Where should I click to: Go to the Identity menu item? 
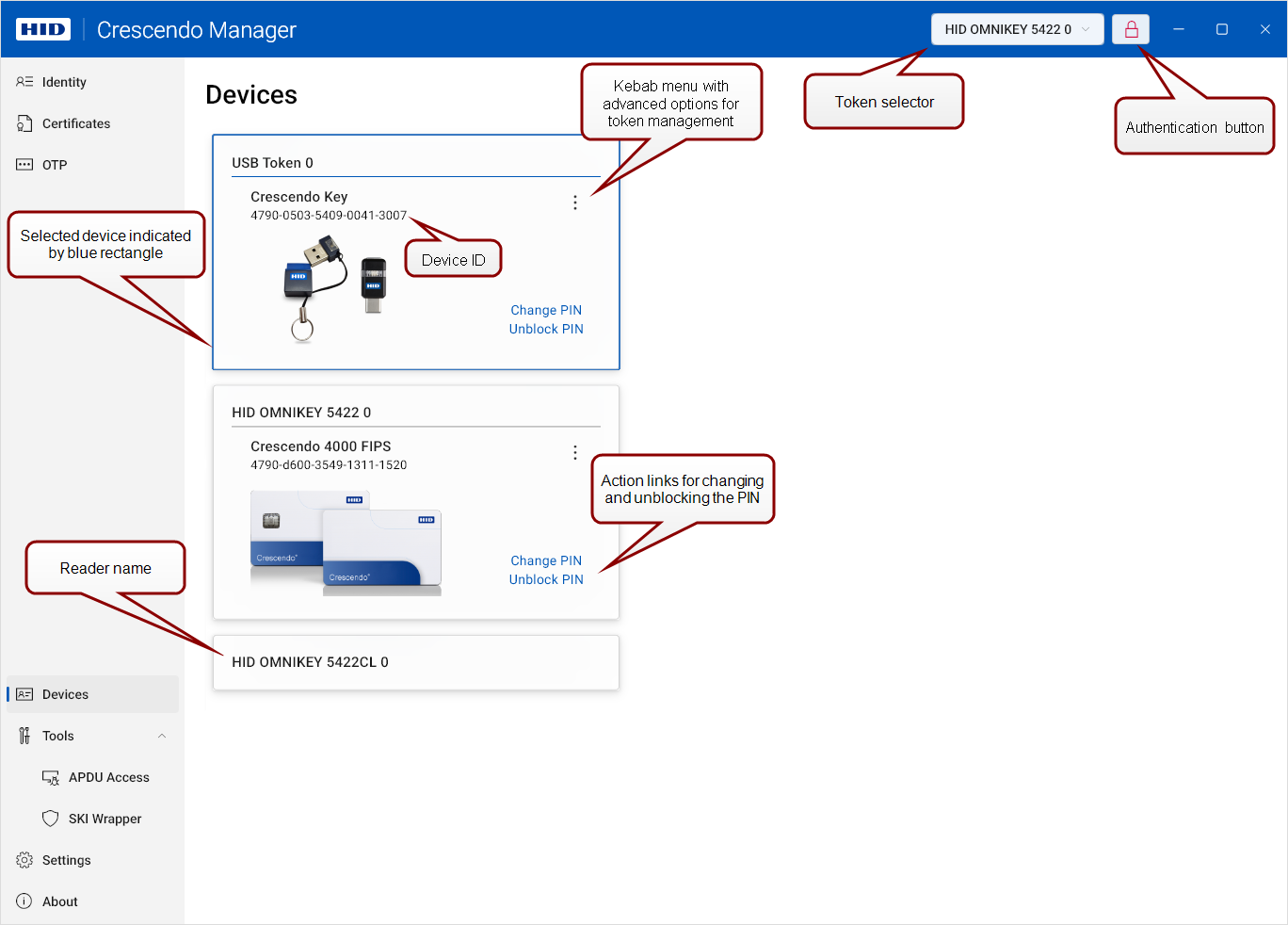coord(64,82)
